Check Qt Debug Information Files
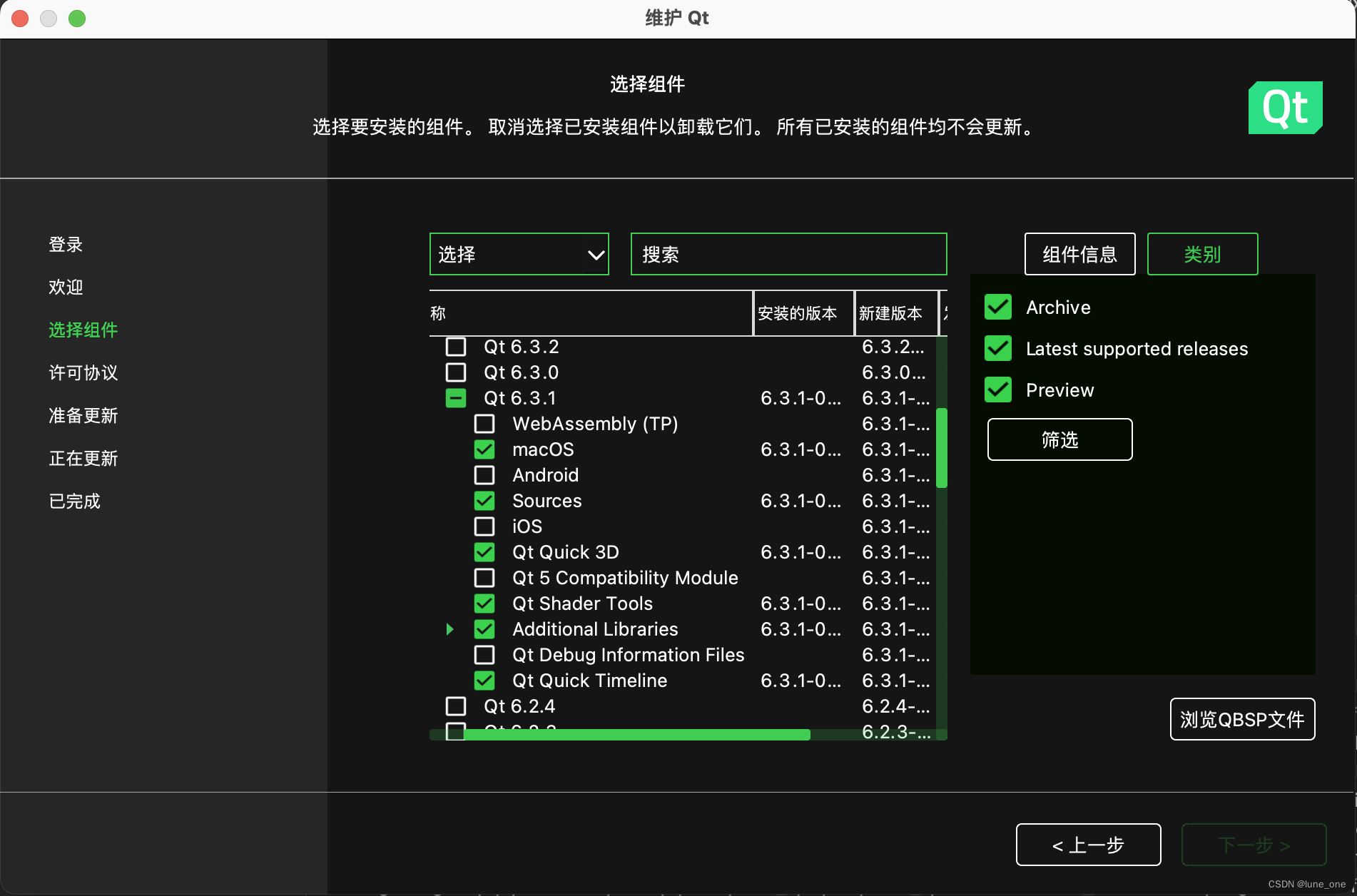The width and height of the screenshot is (1357, 896). [x=485, y=655]
